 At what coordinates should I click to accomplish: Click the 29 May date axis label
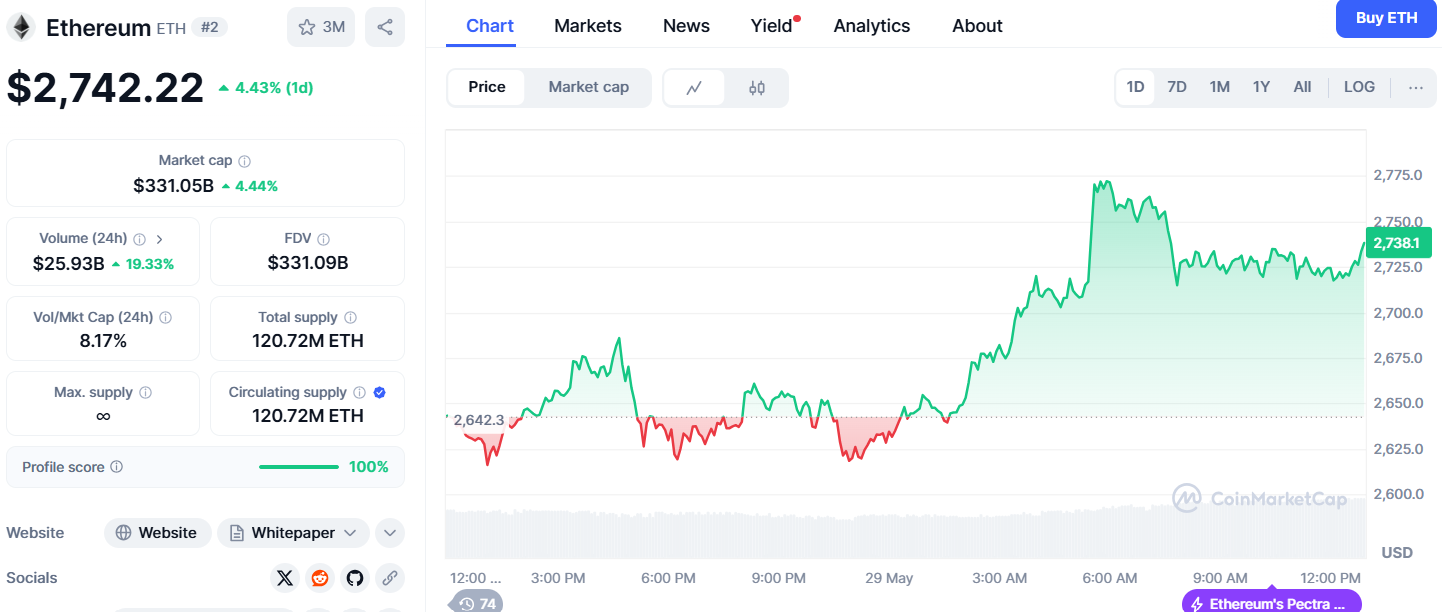(x=889, y=578)
